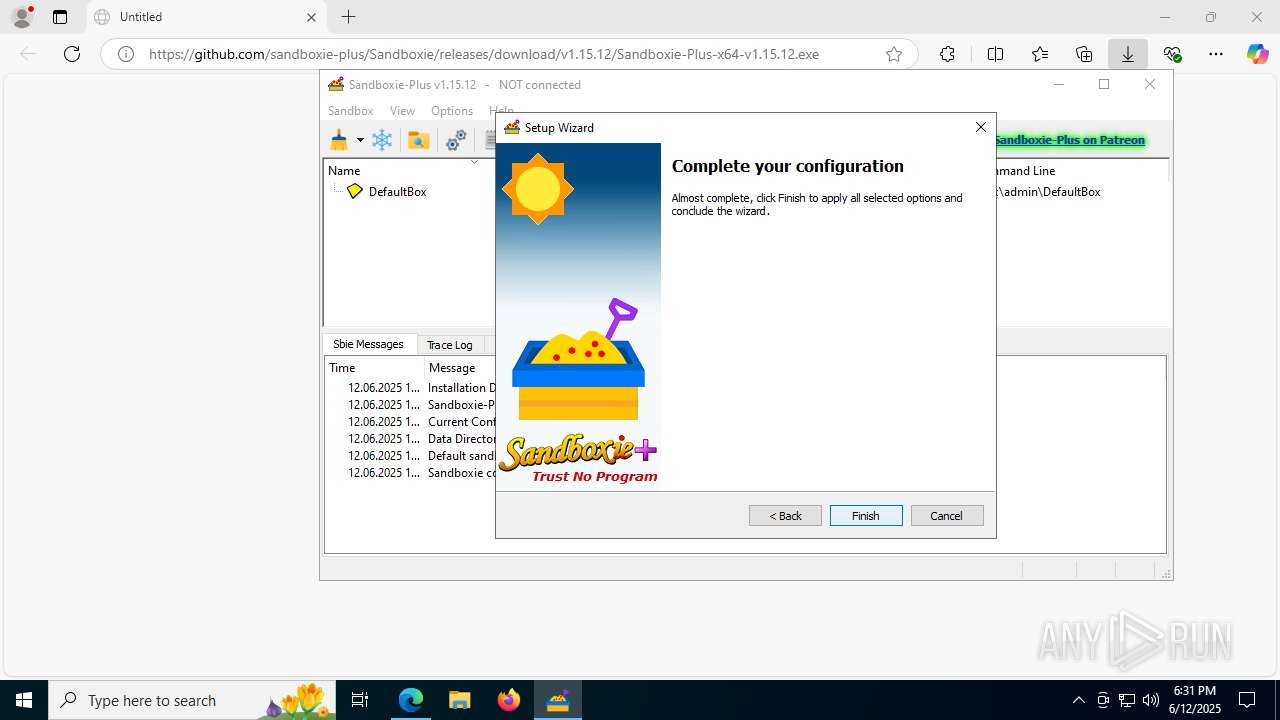Screen dimensions: 1280x720
Task: Go Back in the Setup Wizard
Action: 785,516
